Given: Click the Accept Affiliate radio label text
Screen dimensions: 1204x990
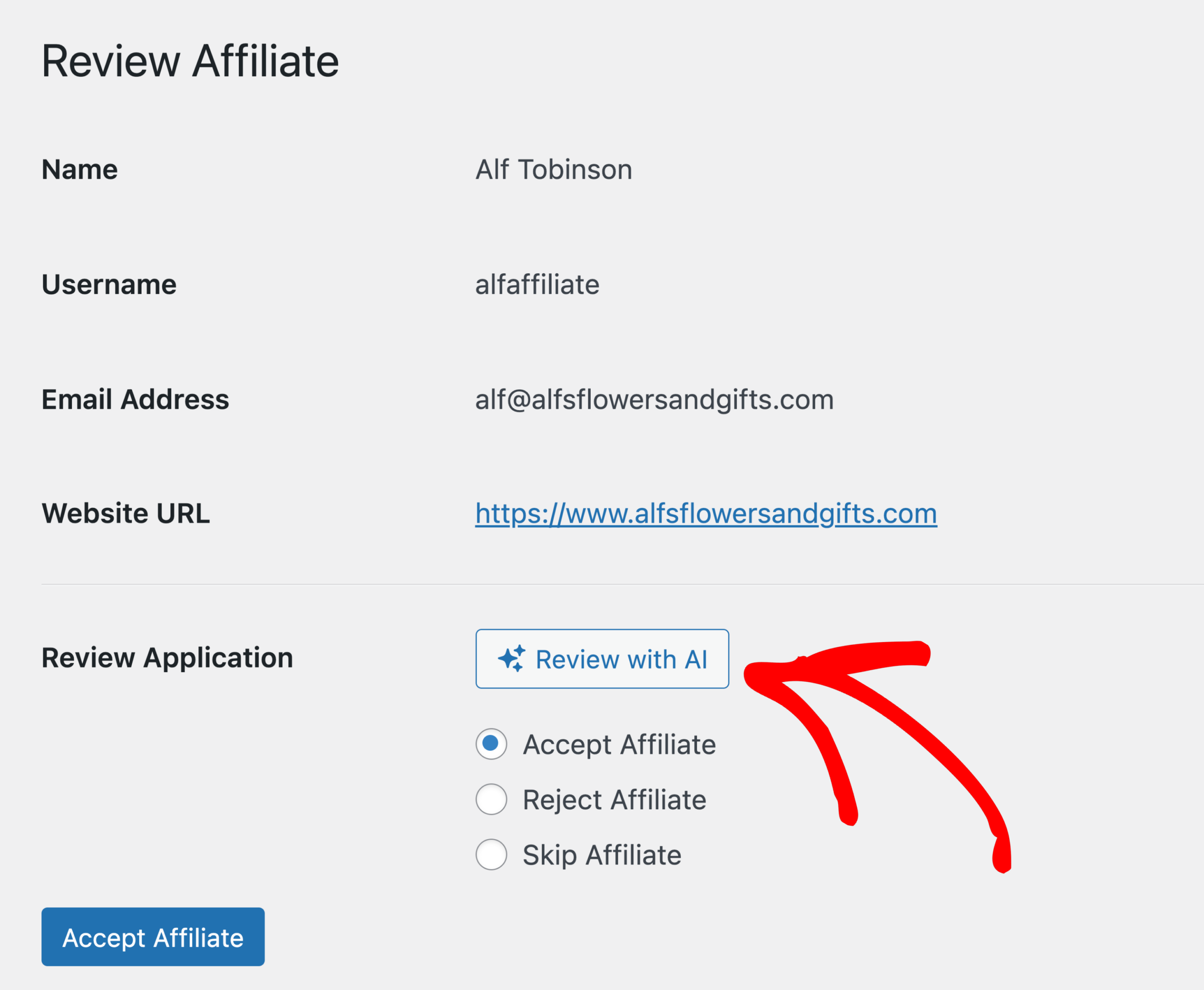Looking at the screenshot, I should (619, 745).
